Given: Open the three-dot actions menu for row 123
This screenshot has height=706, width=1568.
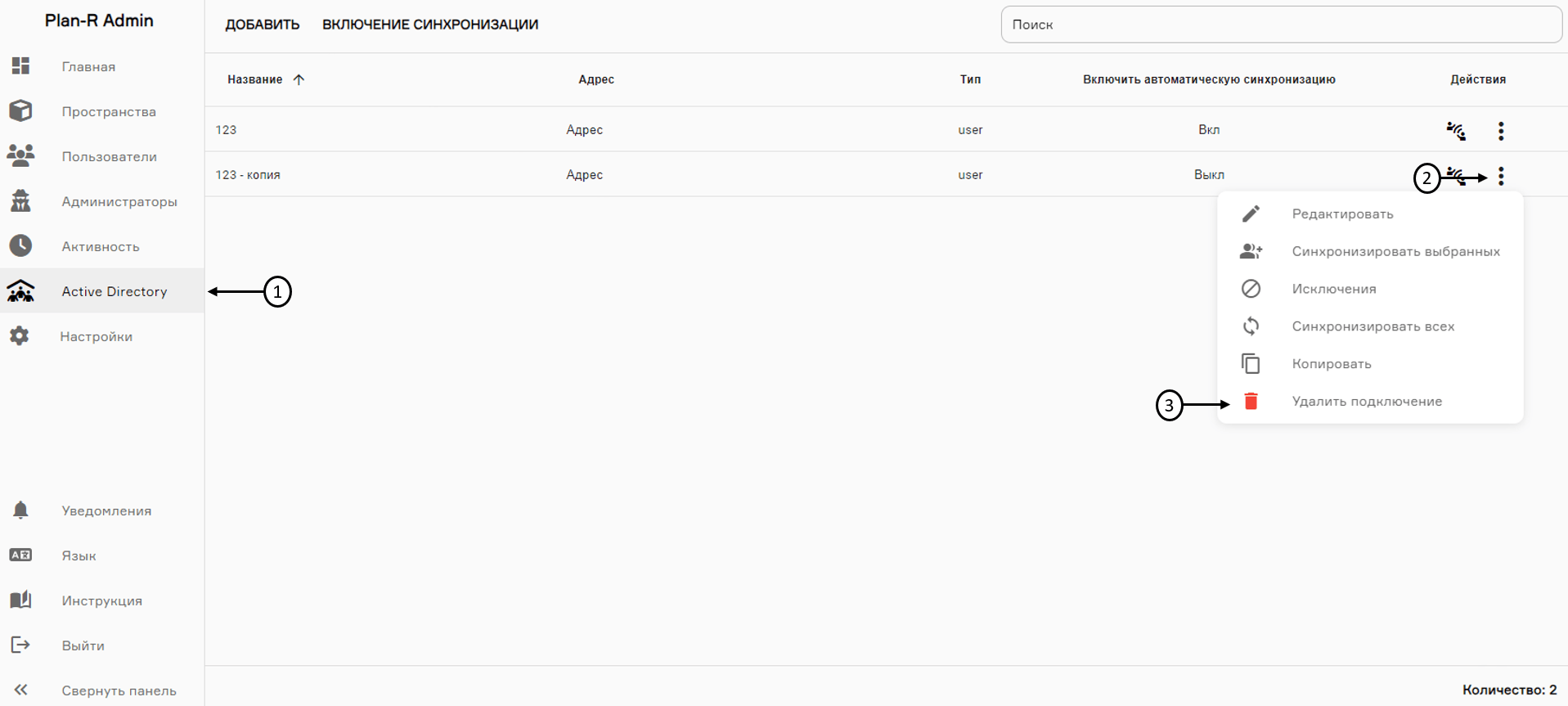Looking at the screenshot, I should pyautogui.click(x=1500, y=131).
